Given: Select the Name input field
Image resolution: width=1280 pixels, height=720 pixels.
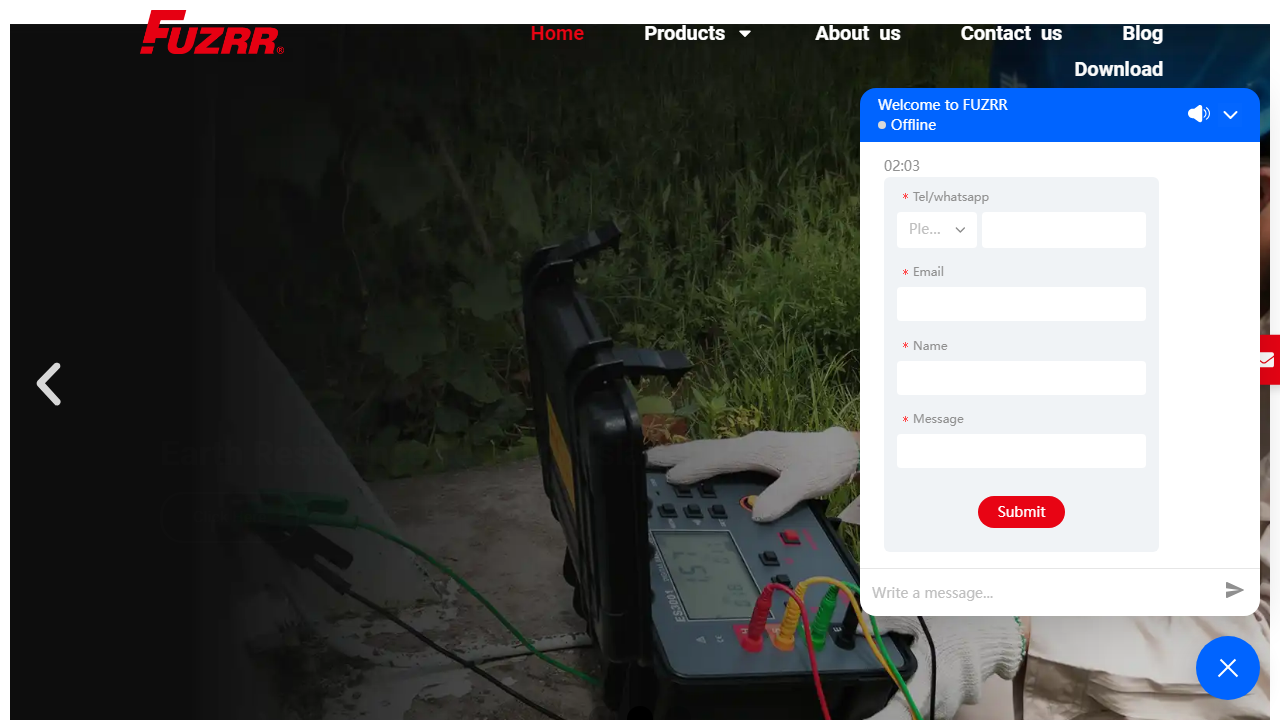Looking at the screenshot, I should click(x=1021, y=378).
